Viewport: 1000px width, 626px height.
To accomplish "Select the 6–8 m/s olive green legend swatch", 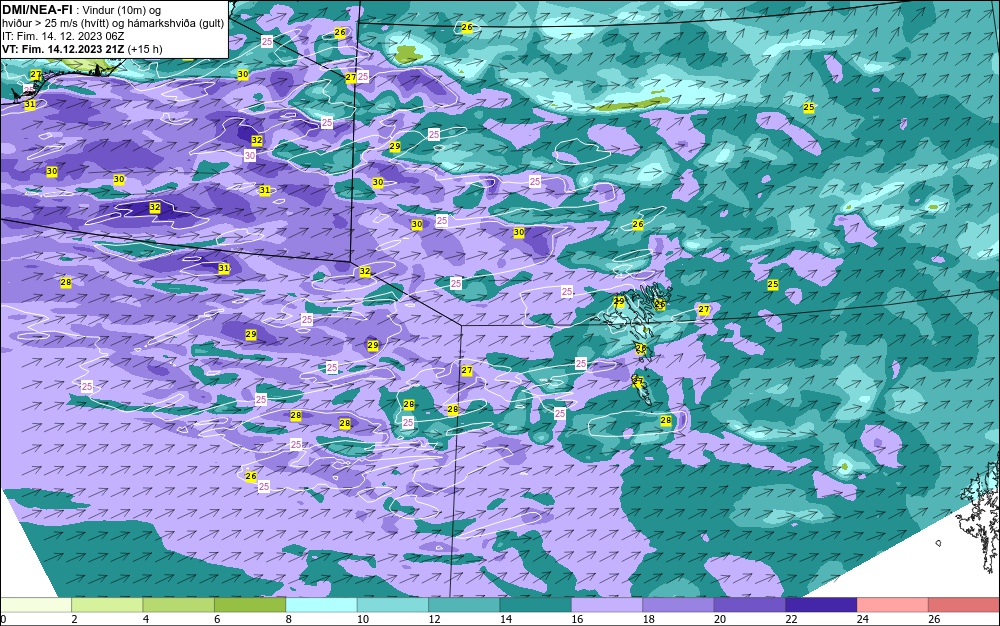I will [x=250, y=605].
